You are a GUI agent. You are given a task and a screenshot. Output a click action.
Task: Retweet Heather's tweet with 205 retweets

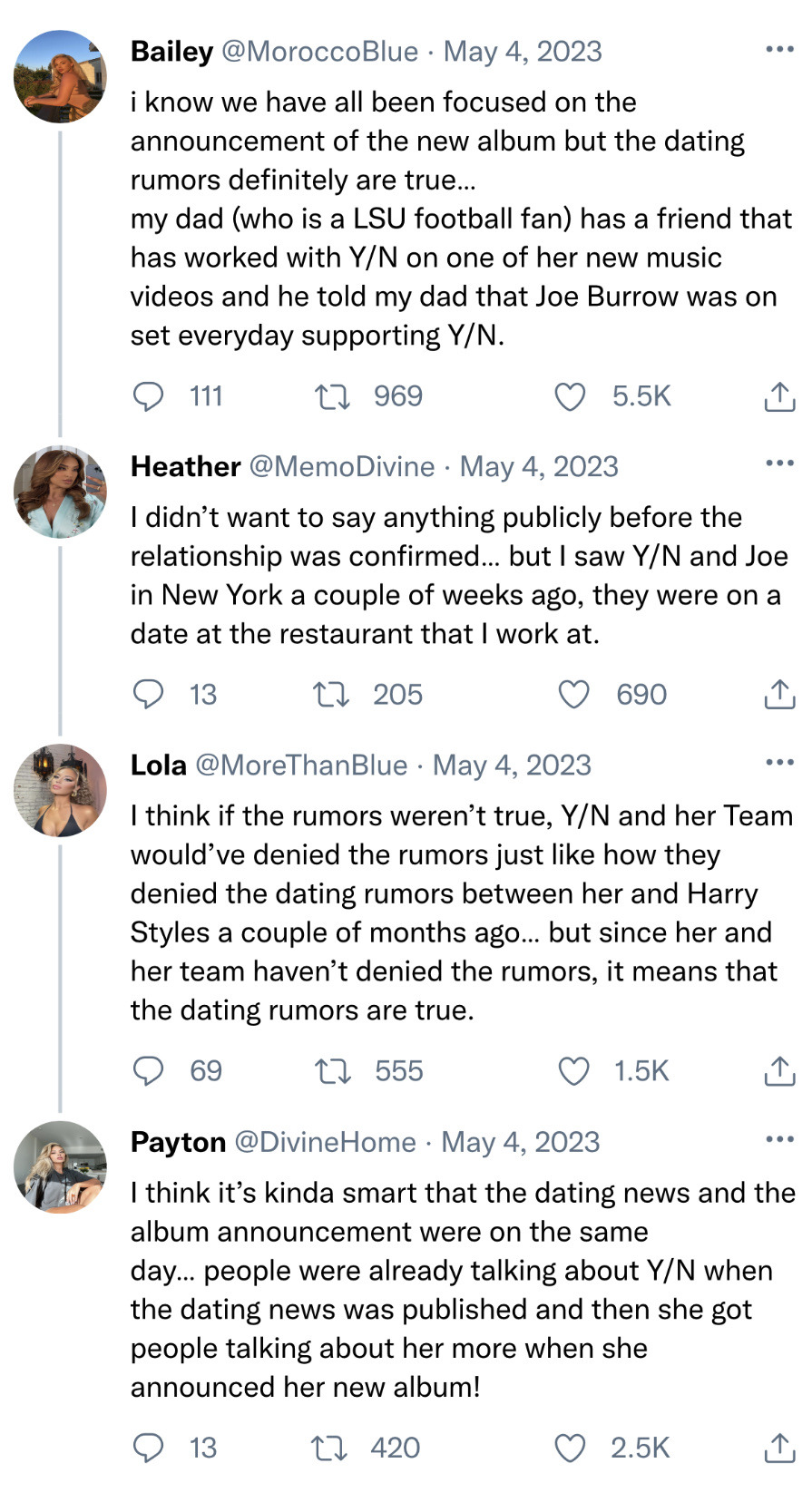coord(330,695)
